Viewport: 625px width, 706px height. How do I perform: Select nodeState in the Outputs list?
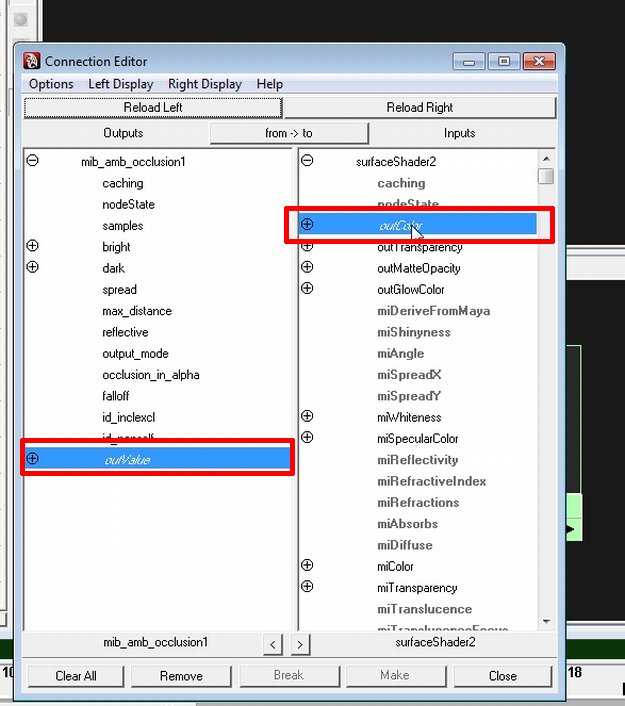pos(128,204)
